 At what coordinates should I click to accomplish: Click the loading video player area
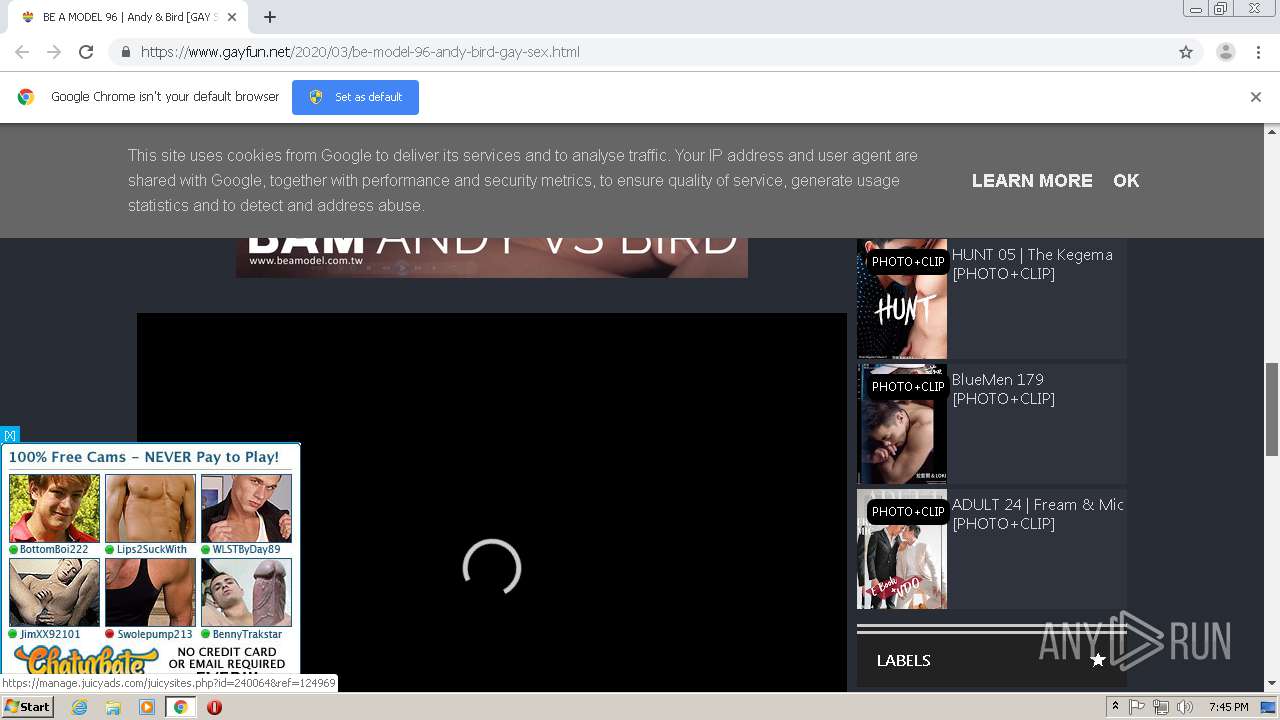[x=492, y=502]
